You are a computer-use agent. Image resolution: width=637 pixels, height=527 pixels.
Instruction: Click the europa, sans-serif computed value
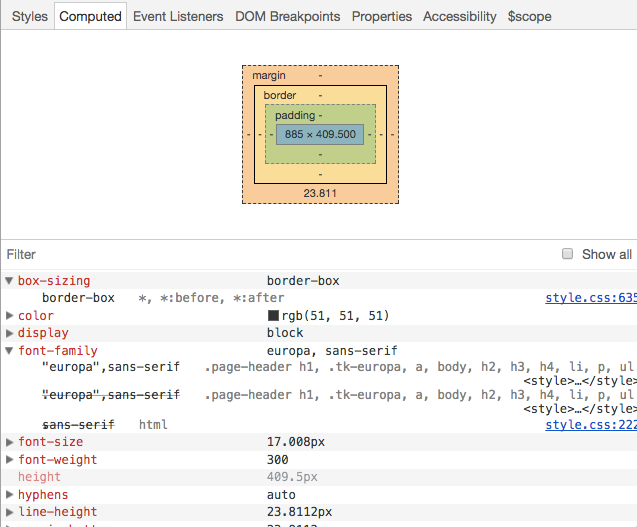(x=332, y=351)
